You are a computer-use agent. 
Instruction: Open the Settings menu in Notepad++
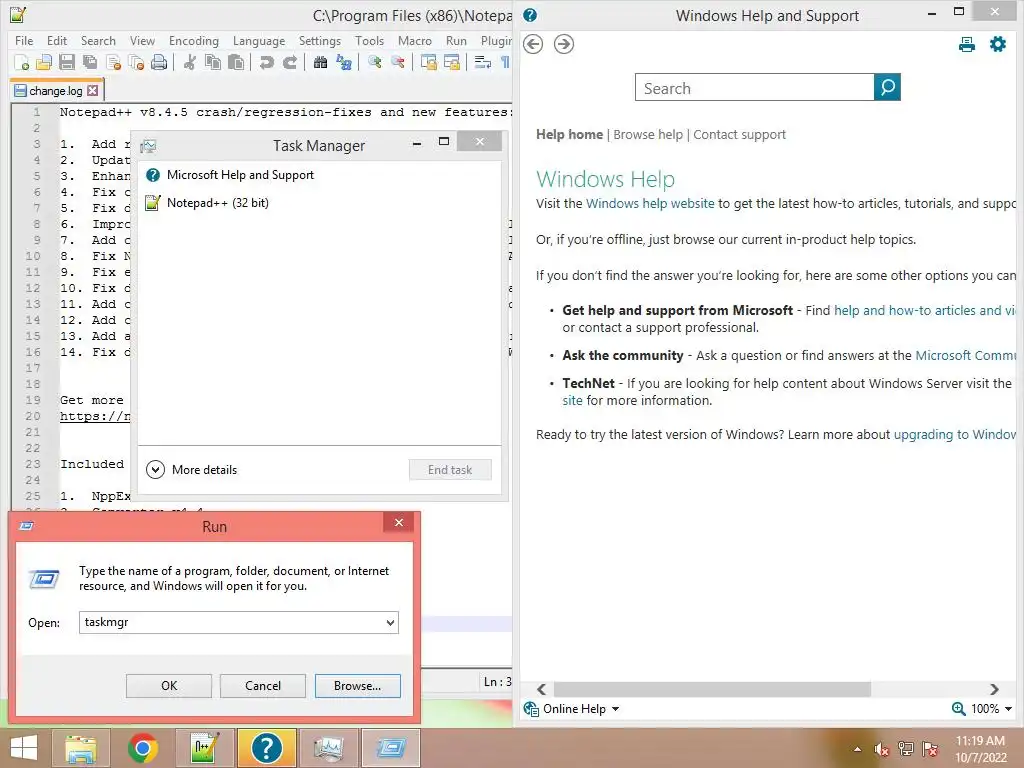319,40
